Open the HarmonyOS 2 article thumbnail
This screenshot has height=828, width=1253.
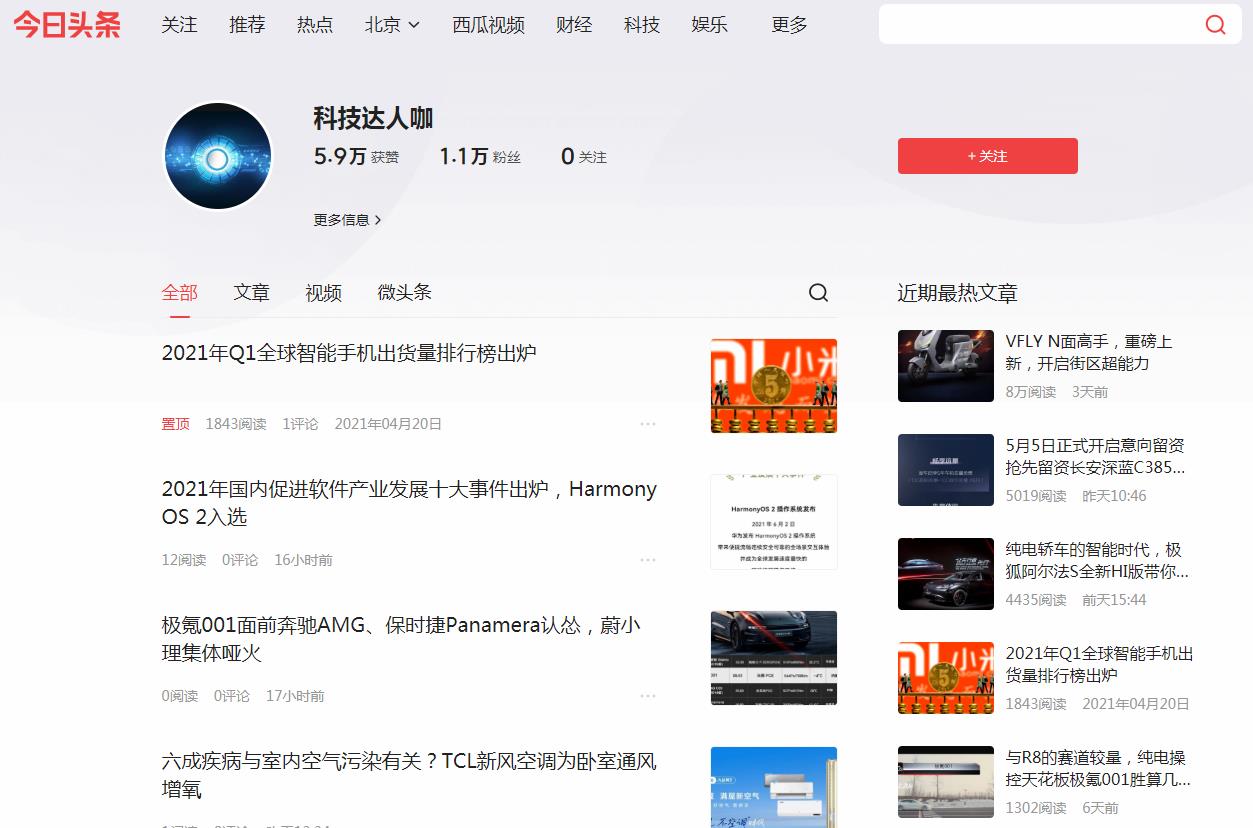774,521
